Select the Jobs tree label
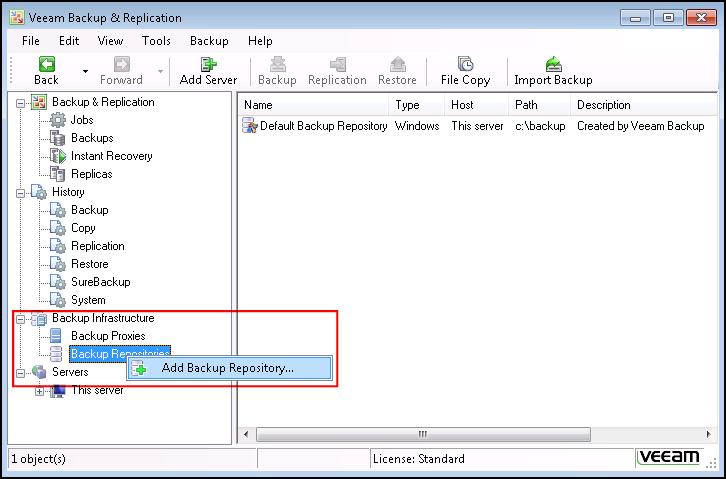 click(82, 120)
